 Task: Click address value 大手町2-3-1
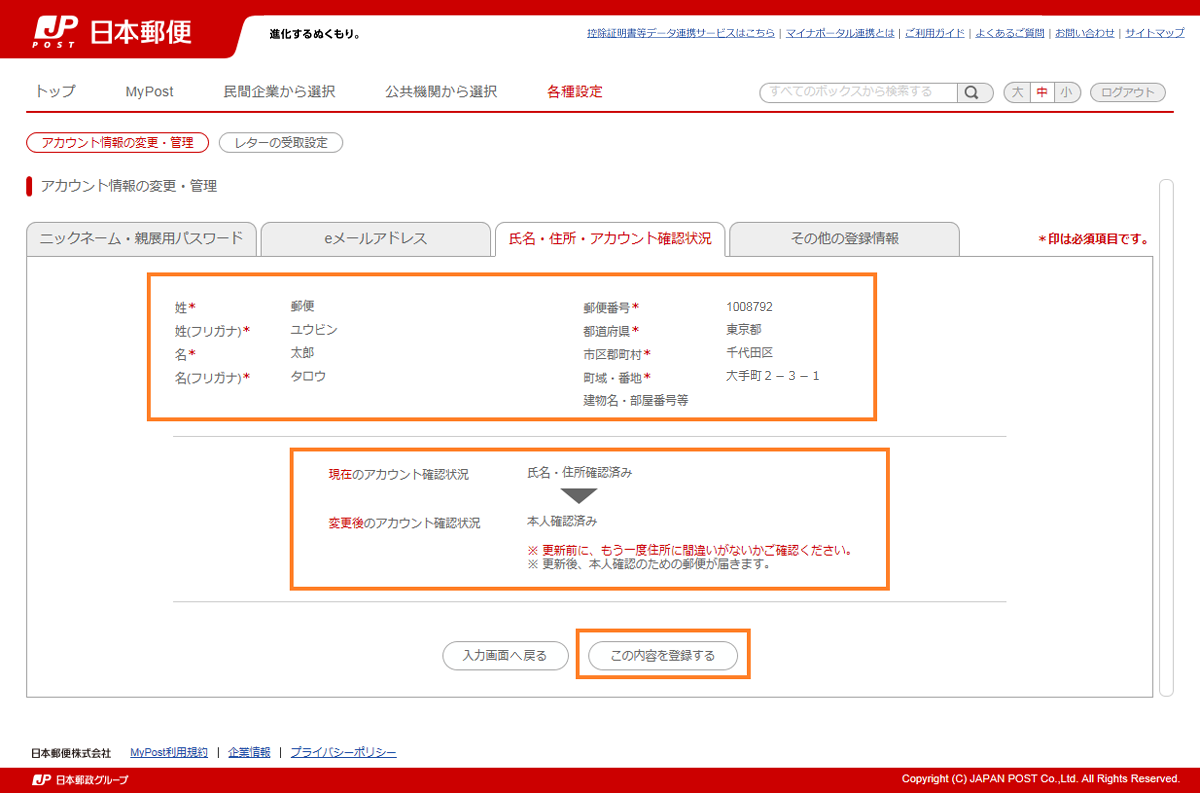pos(773,376)
